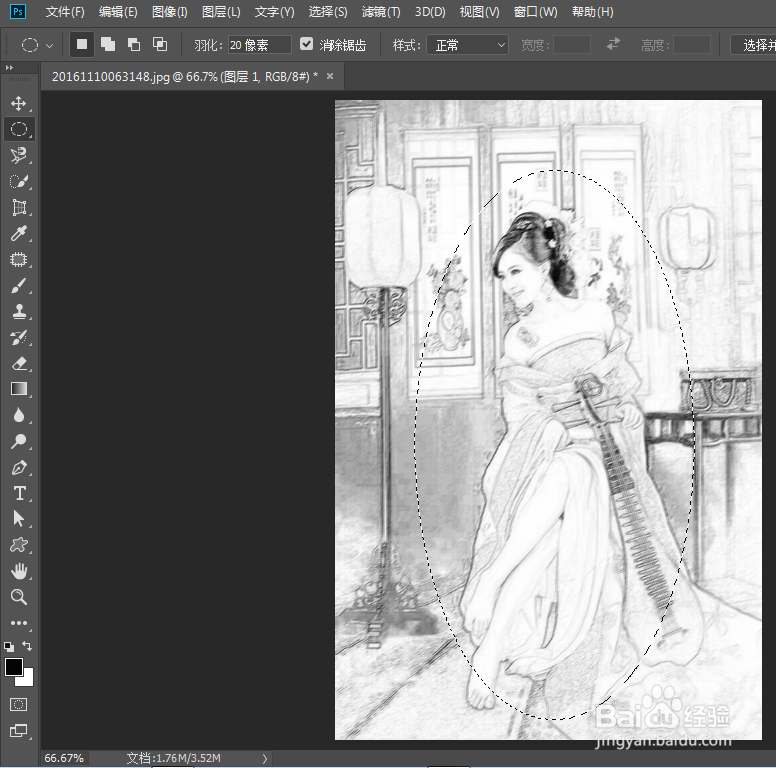Select the Lasso tool
The image size is (776, 768).
(19, 155)
